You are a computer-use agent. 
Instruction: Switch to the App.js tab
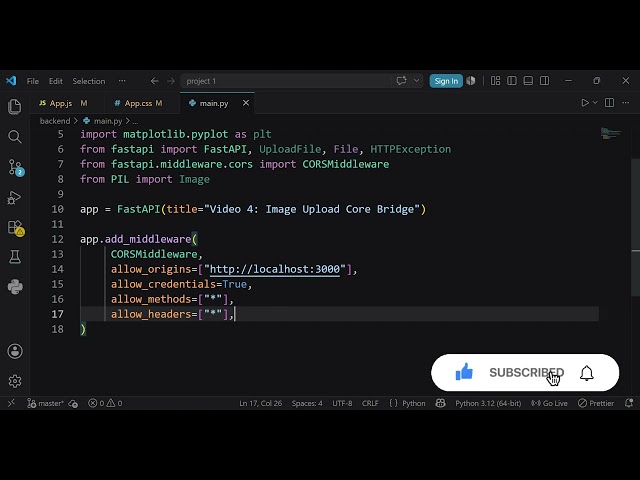(63, 103)
